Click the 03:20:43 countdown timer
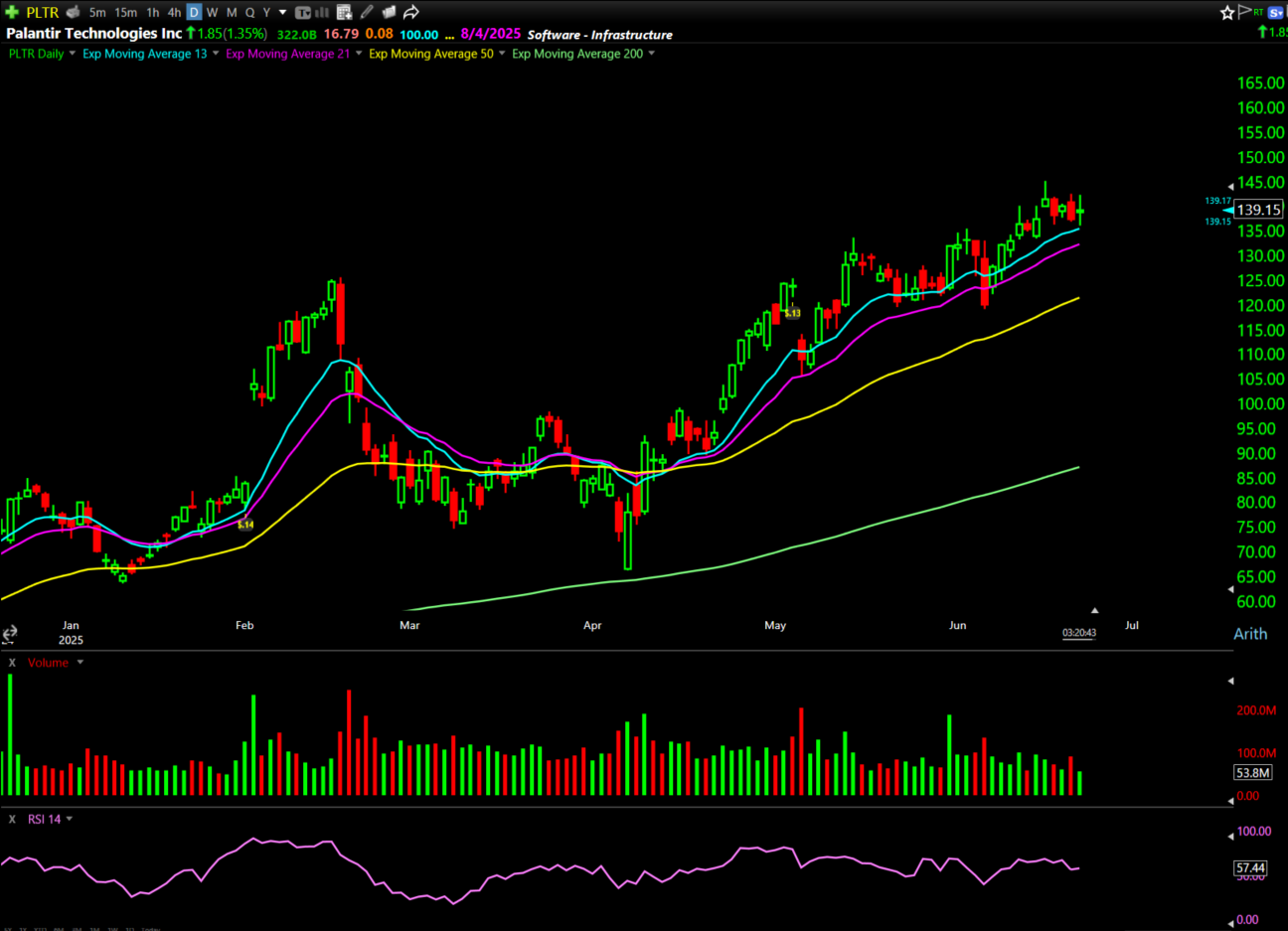 [x=1079, y=633]
